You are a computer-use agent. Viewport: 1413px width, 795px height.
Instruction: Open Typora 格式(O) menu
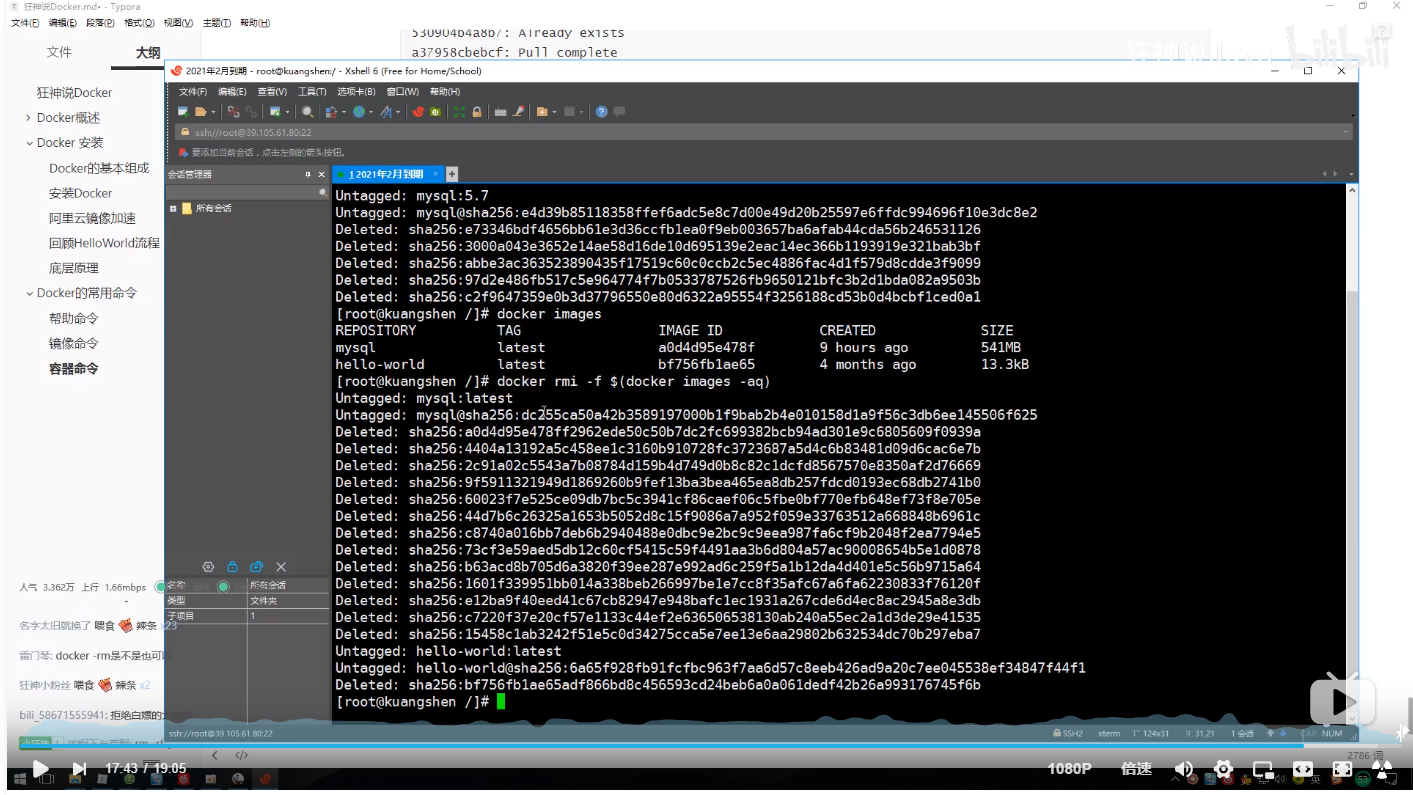click(x=139, y=23)
